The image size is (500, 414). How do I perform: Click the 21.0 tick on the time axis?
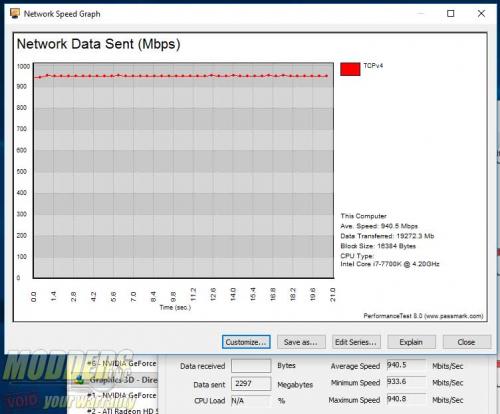(332, 295)
